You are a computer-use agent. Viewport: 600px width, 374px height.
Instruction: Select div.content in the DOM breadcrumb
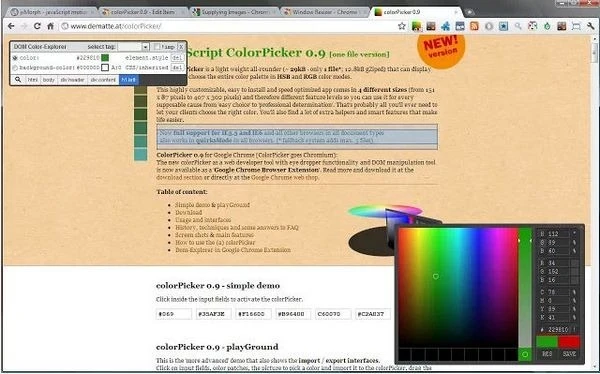coord(103,80)
